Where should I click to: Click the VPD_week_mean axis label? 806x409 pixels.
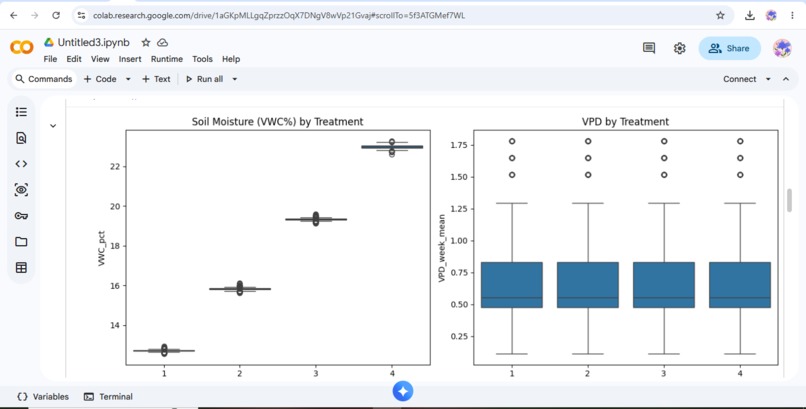(441, 248)
